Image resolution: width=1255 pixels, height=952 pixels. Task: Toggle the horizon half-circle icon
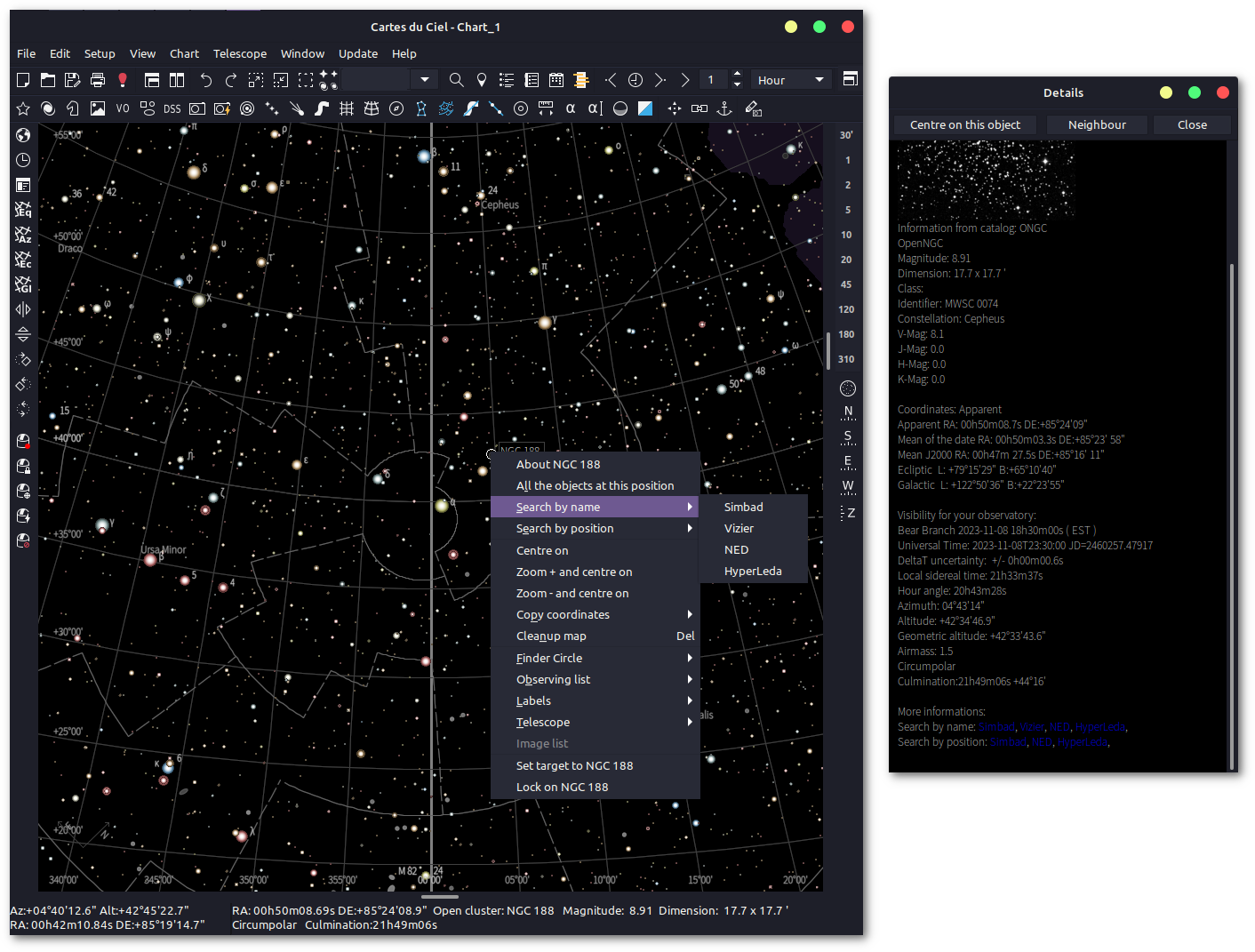(620, 108)
